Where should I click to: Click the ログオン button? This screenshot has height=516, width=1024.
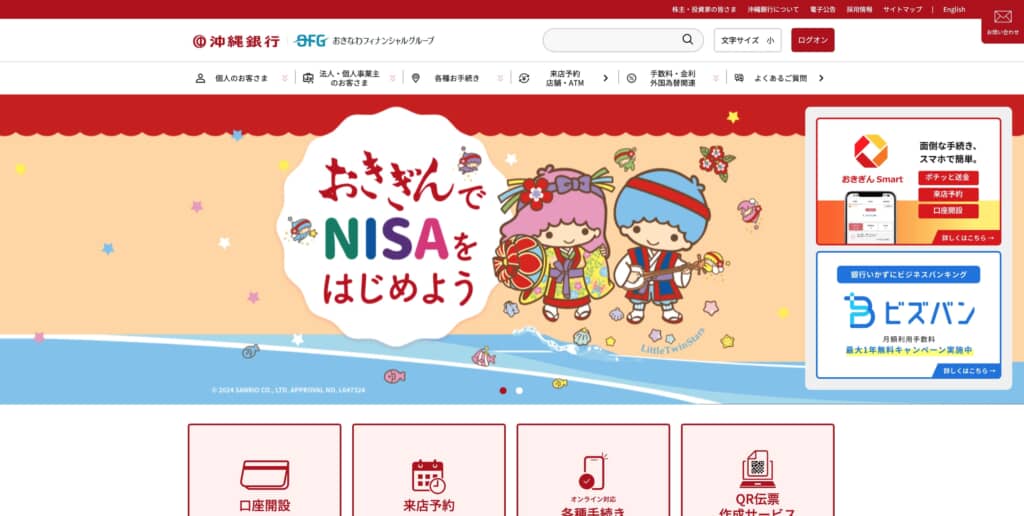812,40
